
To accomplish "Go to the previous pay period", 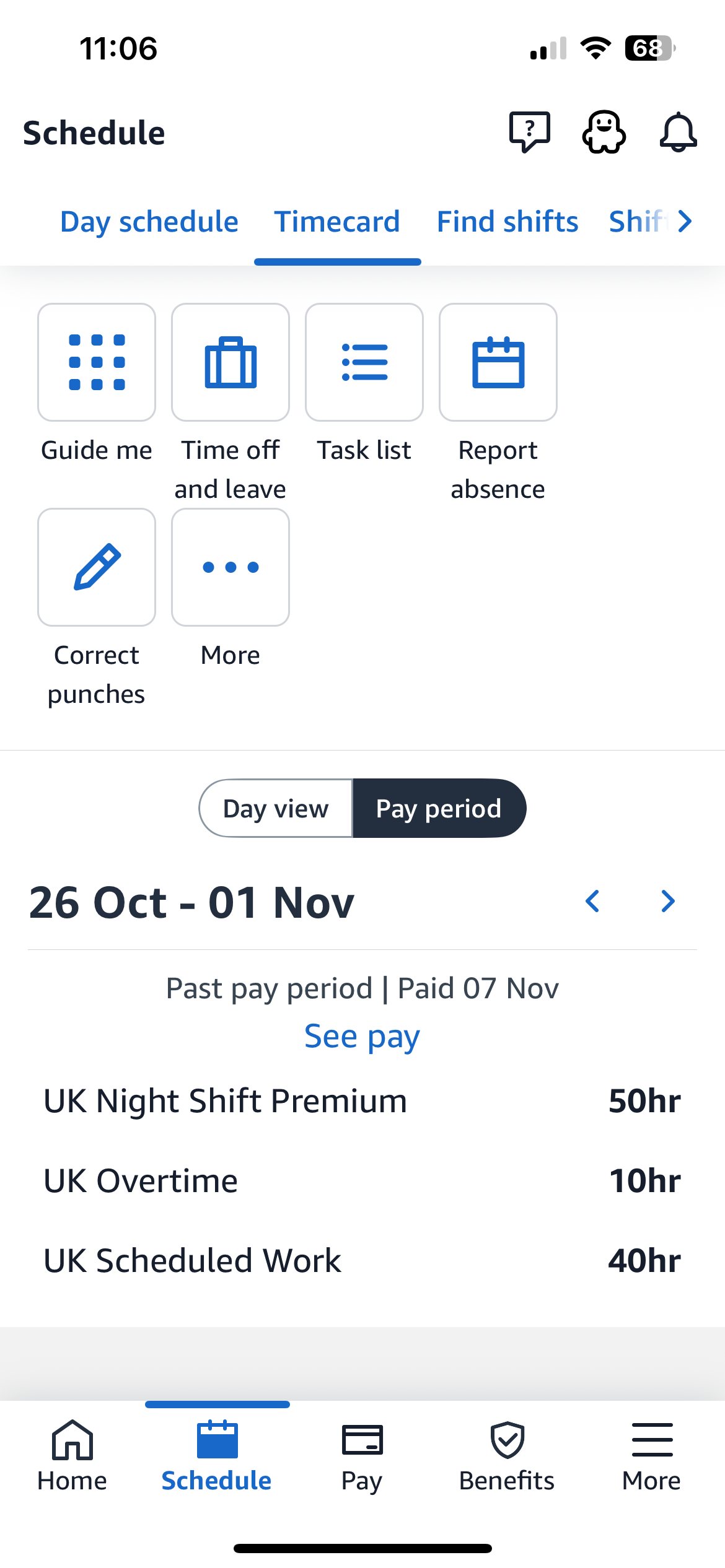I will pos(592,901).
